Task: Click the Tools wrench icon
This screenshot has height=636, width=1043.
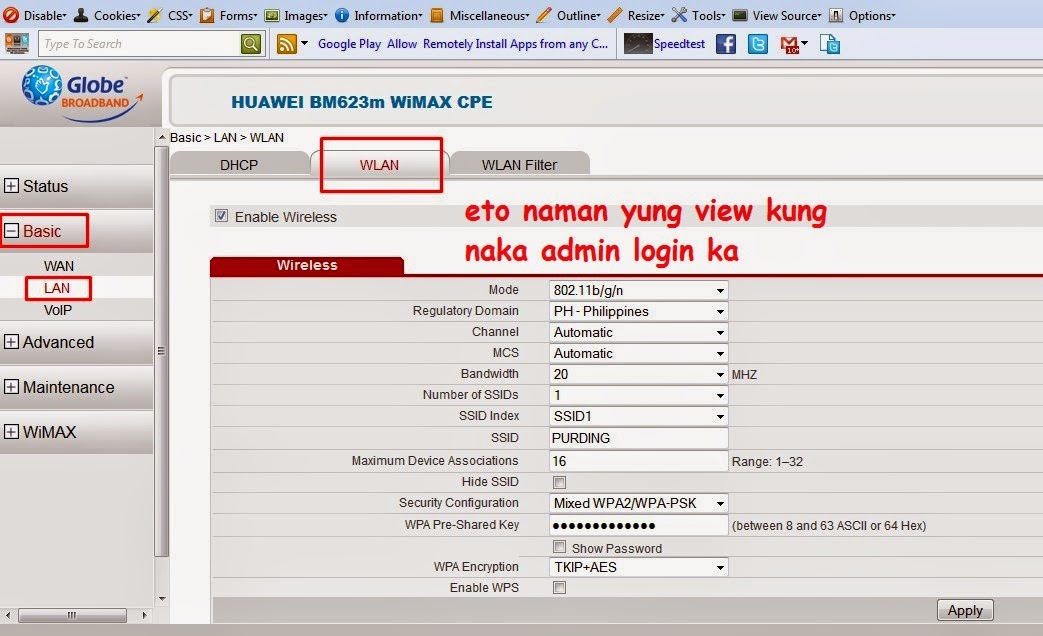Action: (x=678, y=15)
